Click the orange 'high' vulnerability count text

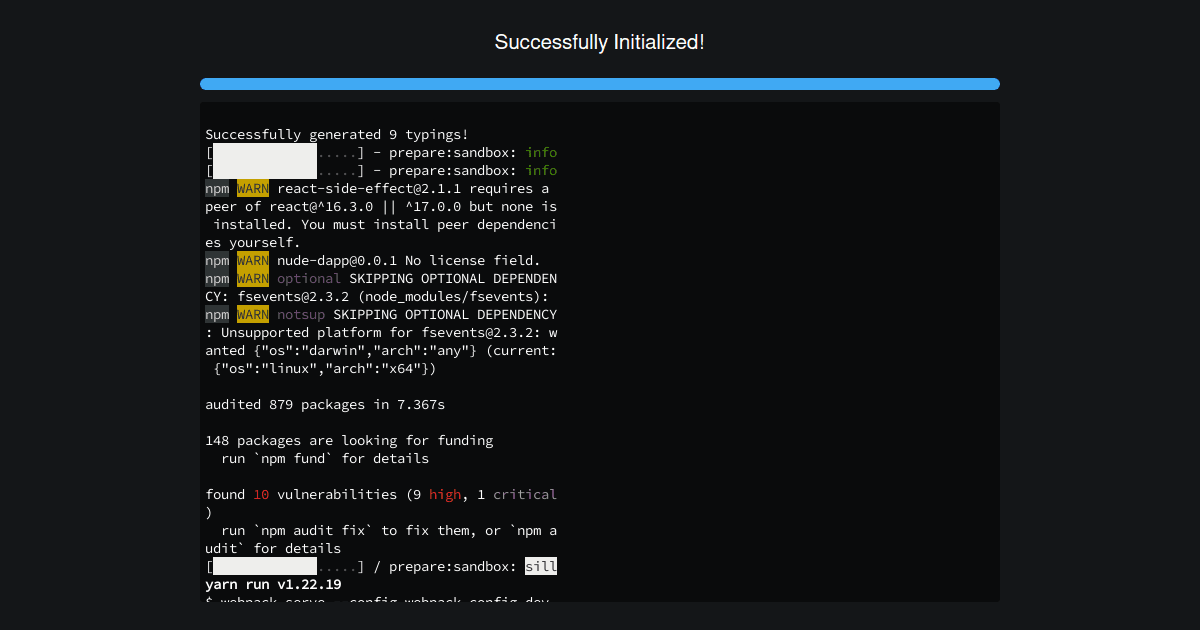[x=445, y=494]
